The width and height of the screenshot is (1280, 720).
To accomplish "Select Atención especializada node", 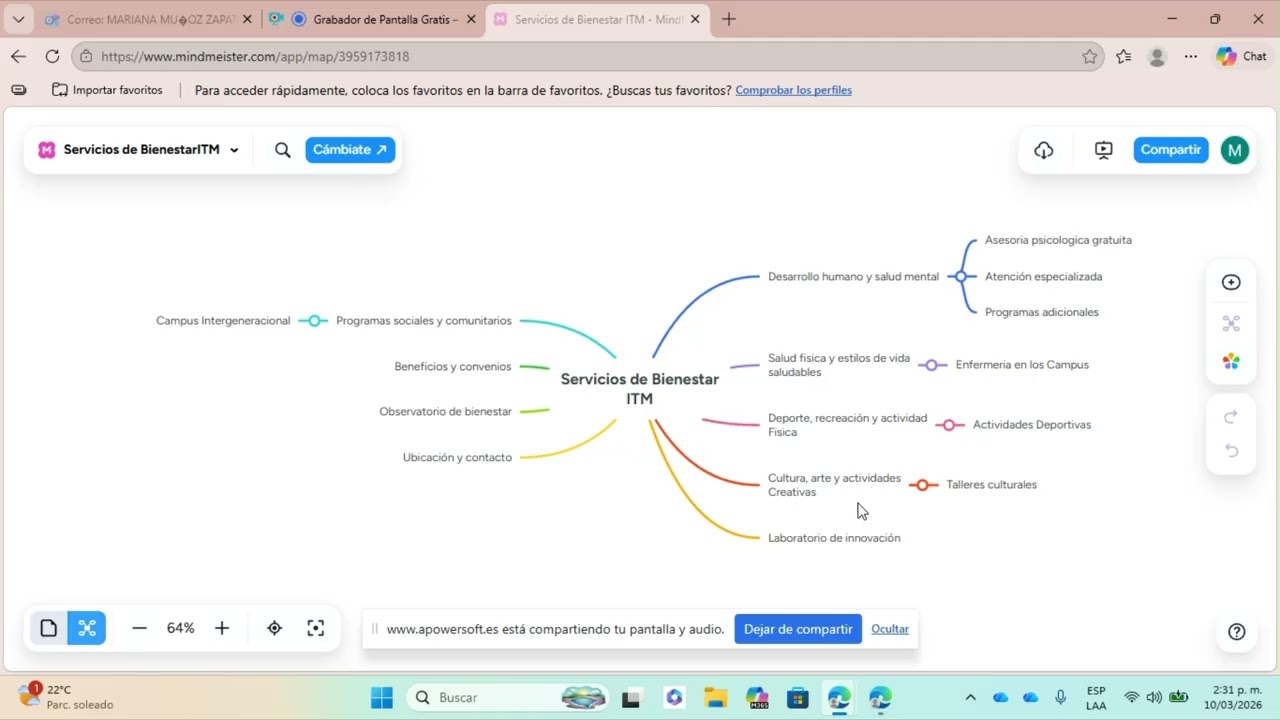I will [x=1043, y=276].
